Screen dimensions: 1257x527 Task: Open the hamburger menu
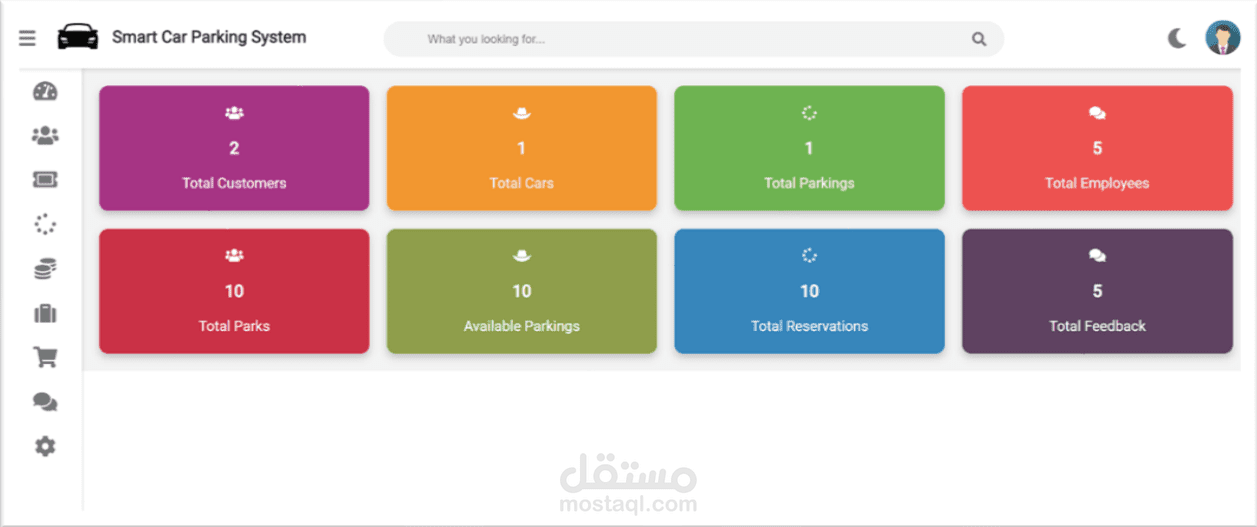pyautogui.click(x=27, y=38)
